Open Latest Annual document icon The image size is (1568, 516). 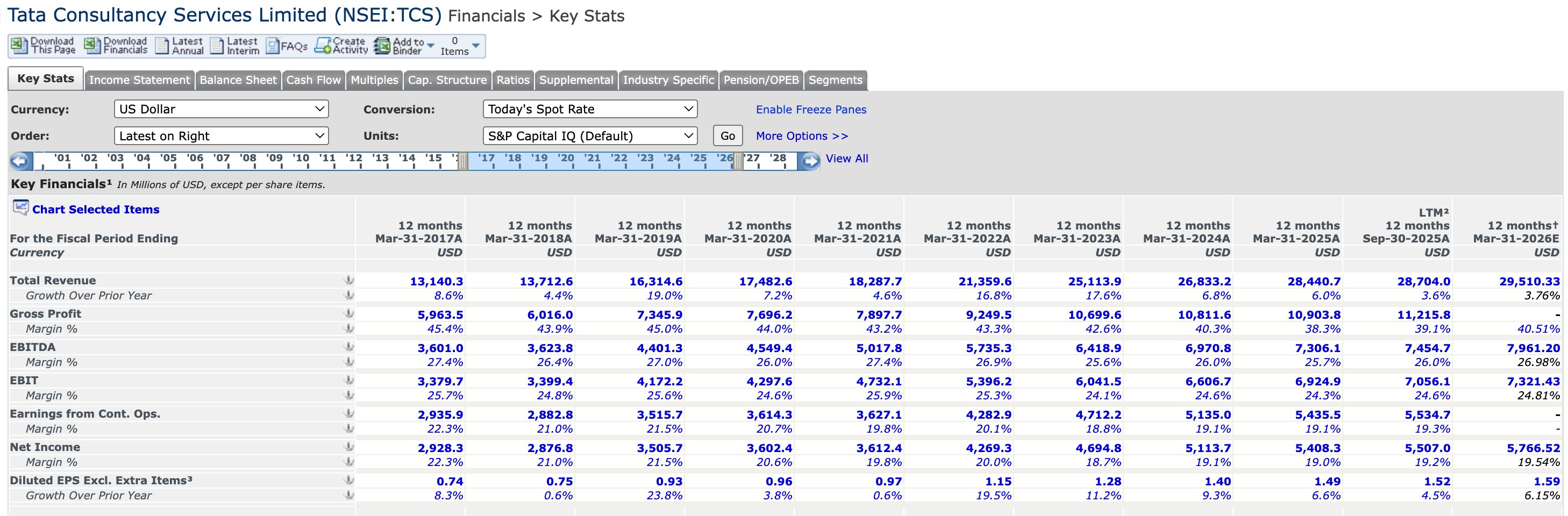click(x=162, y=46)
